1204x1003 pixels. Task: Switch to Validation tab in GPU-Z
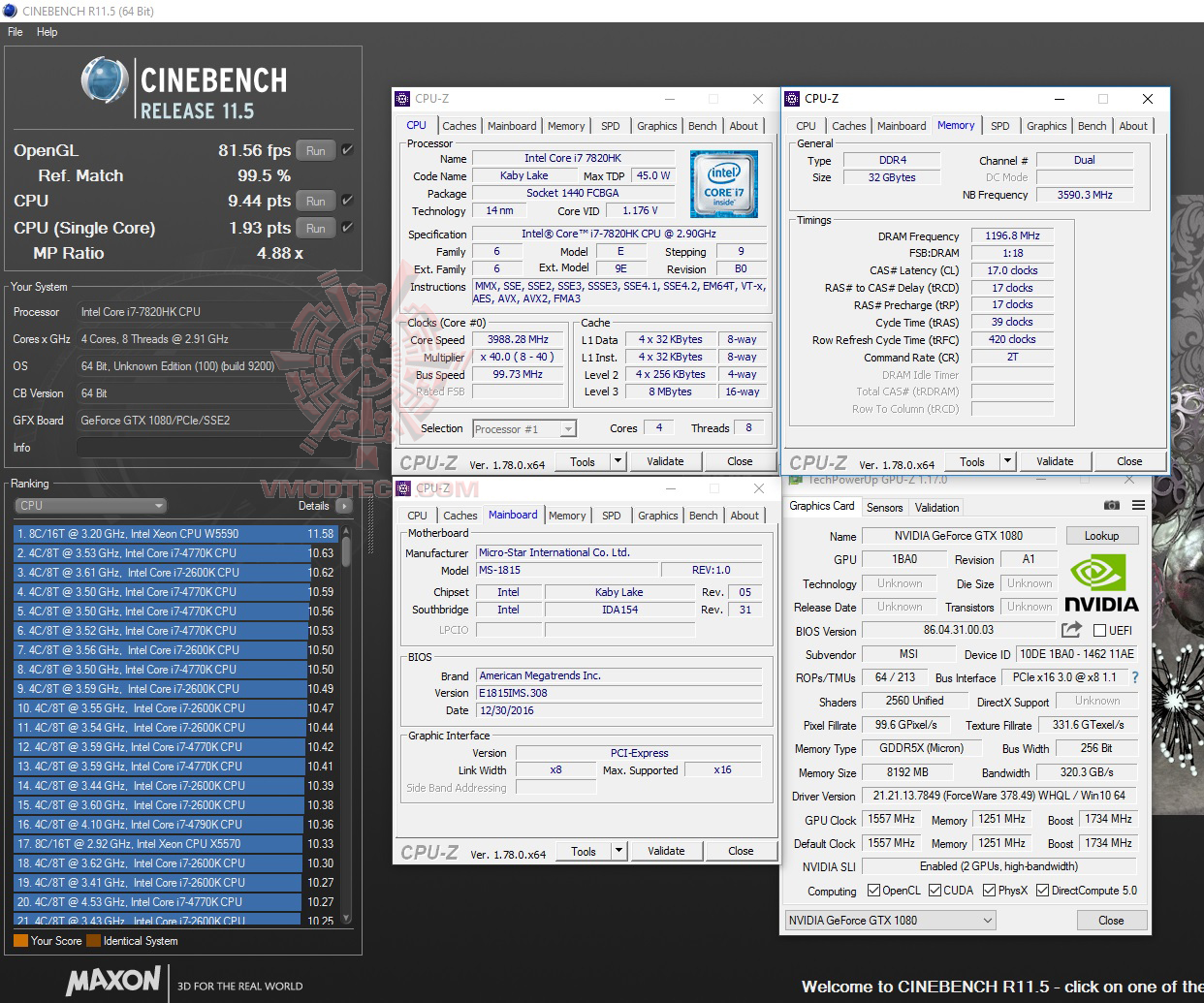tap(936, 508)
